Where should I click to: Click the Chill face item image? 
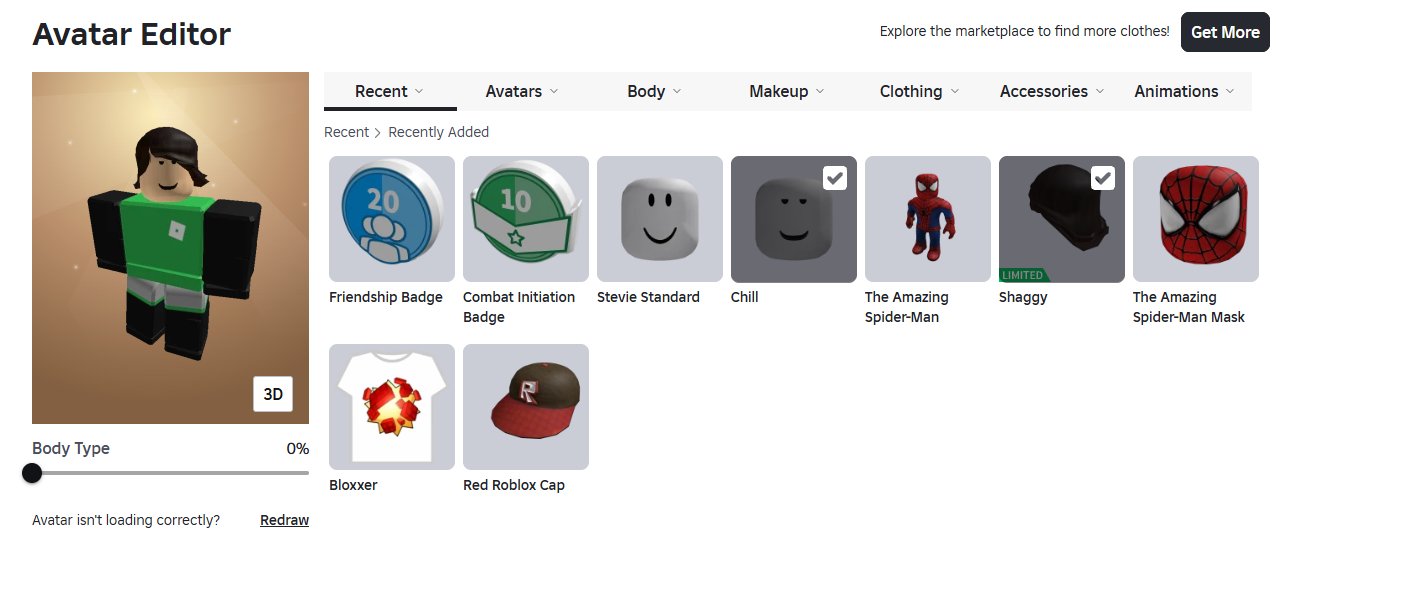pyautogui.click(x=794, y=219)
